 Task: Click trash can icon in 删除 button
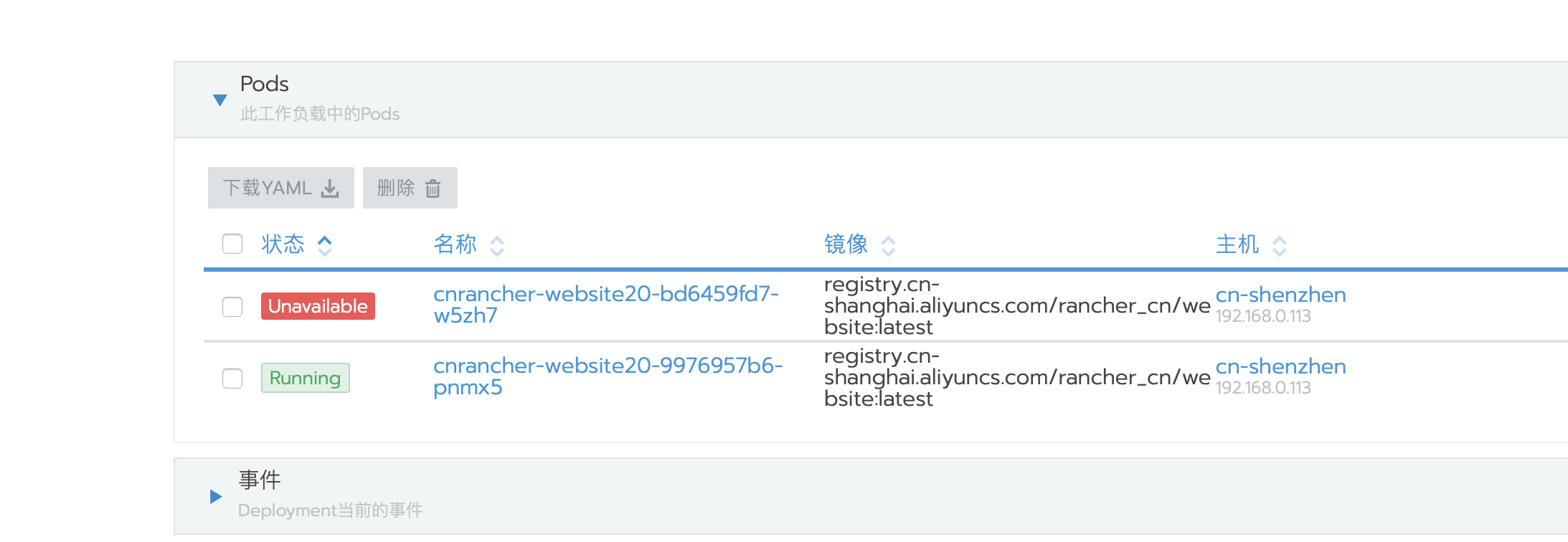point(433,189)
